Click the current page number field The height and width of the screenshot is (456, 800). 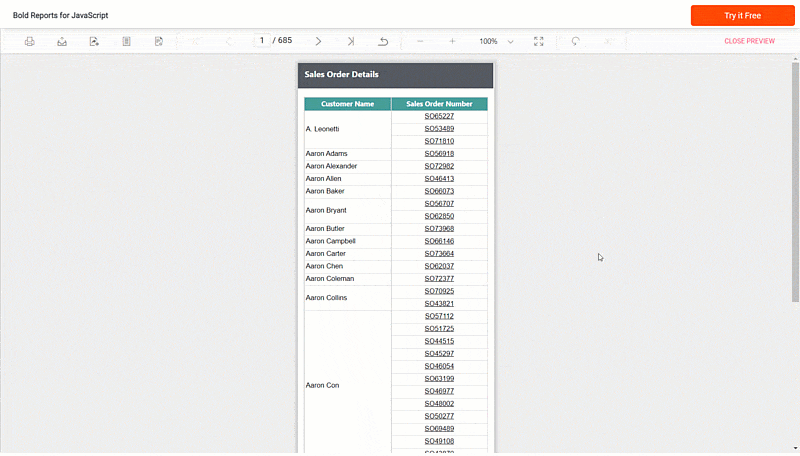pos(262,40)
